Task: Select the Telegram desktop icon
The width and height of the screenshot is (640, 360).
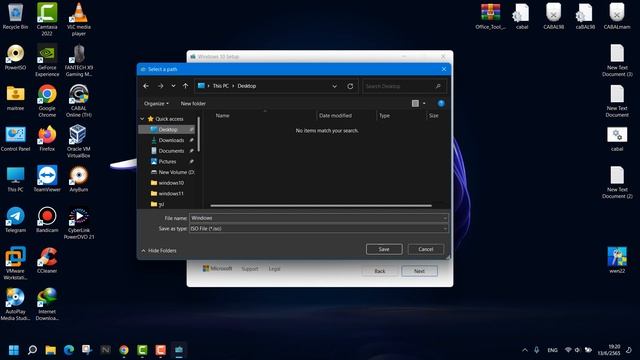Action: pos(16,220)
